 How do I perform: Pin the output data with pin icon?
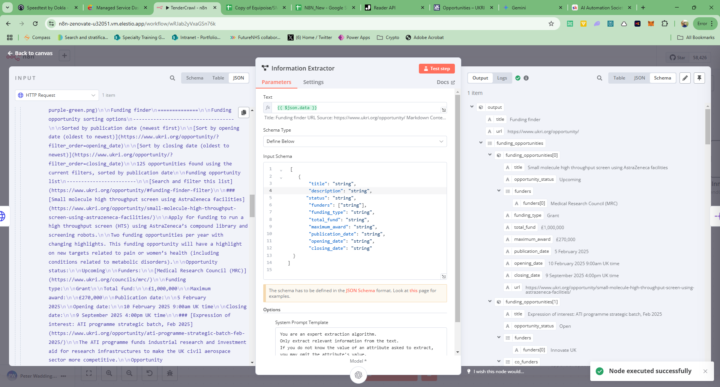[699, 78]
